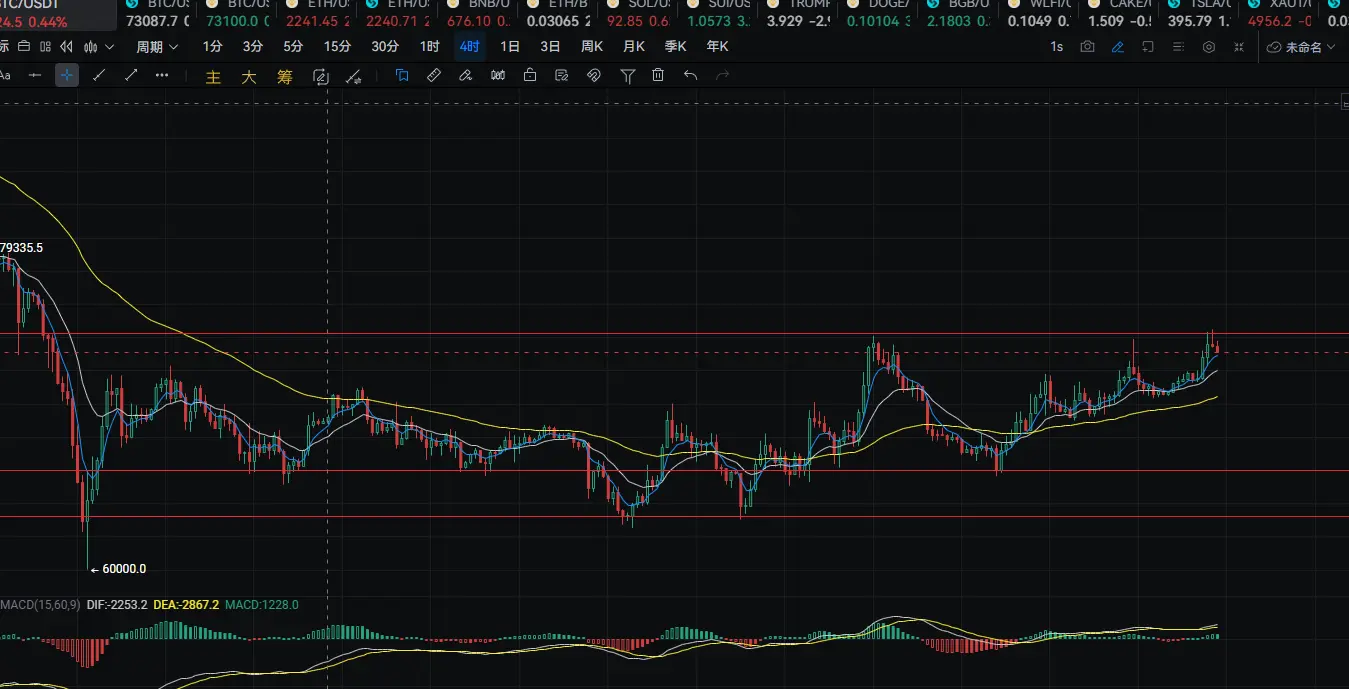The height and width of the screenshot is (689, 1349).
Task: Select the ruler measure tool
Action: pyautogui.click(x=433, y=76)
